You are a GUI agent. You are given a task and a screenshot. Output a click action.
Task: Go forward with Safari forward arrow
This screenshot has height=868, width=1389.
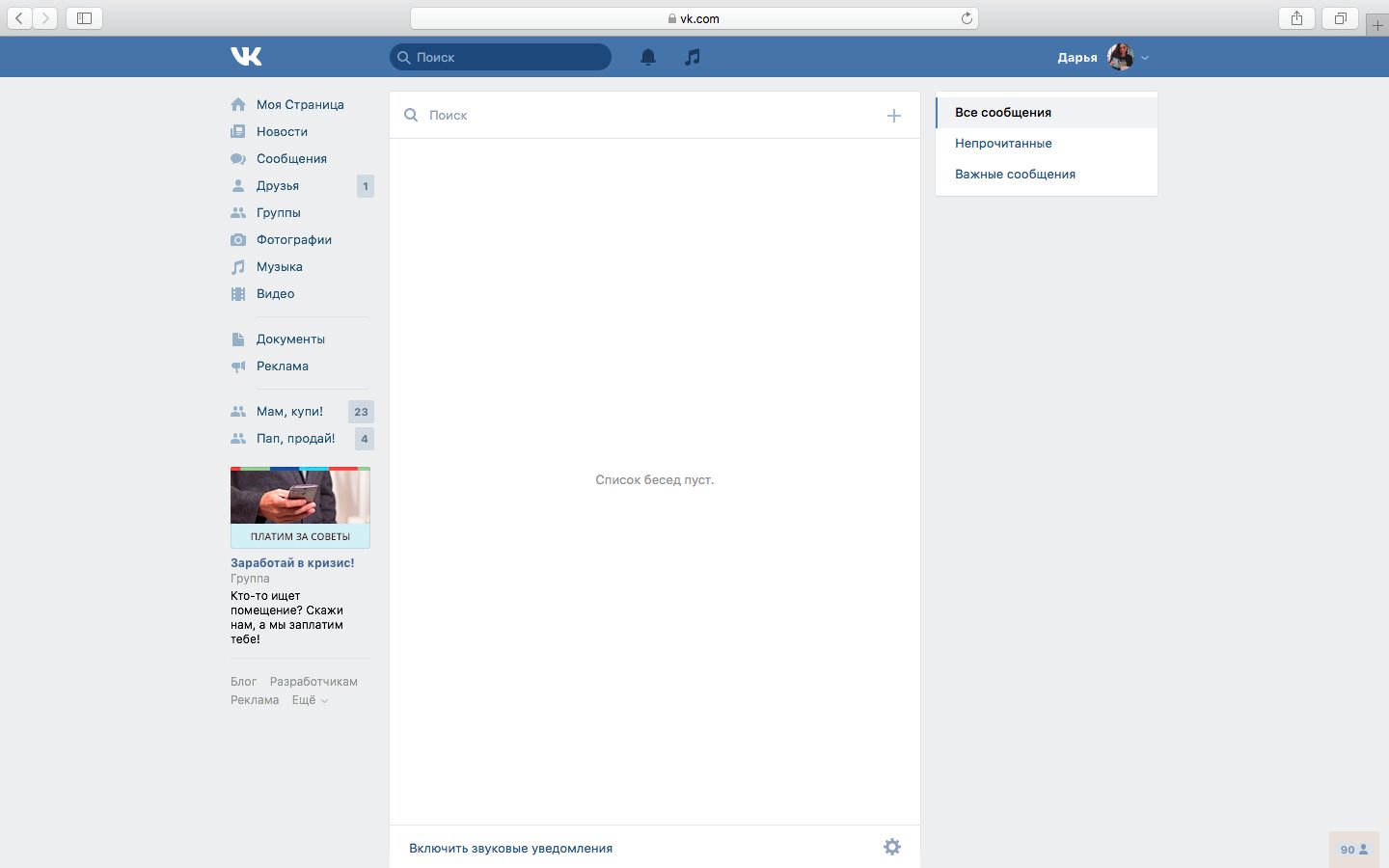[45, 17]
